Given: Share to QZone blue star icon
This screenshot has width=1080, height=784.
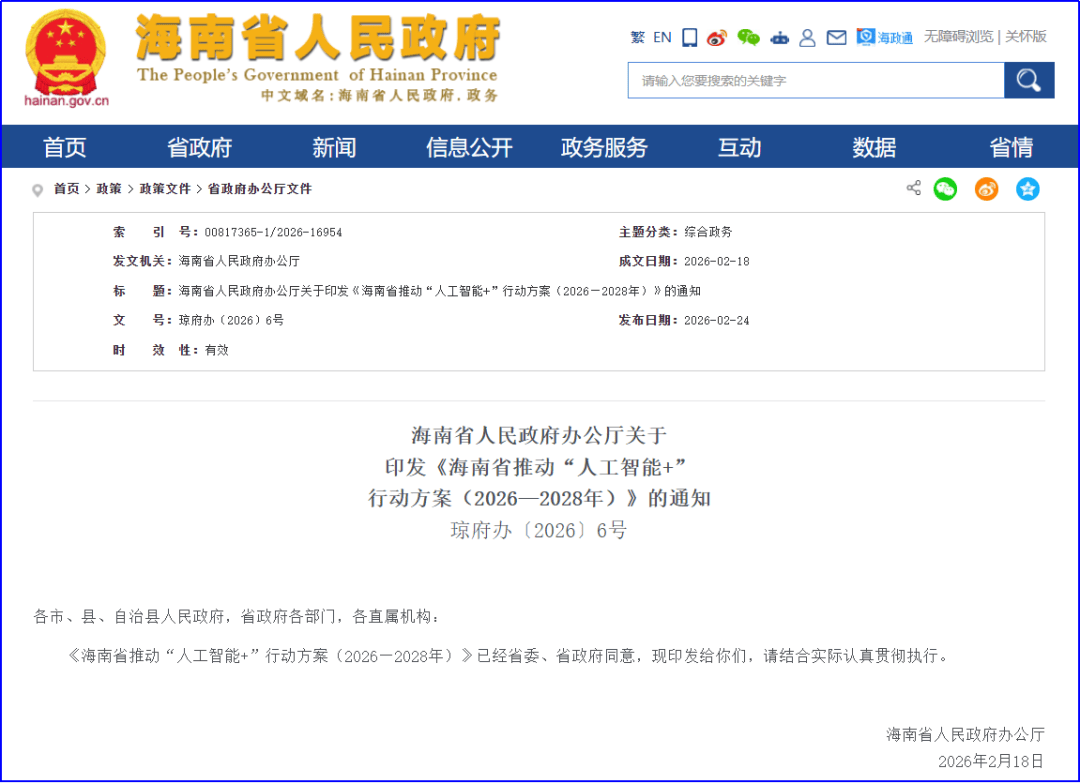Looking at the screenshot, I should pos(1027,189).
